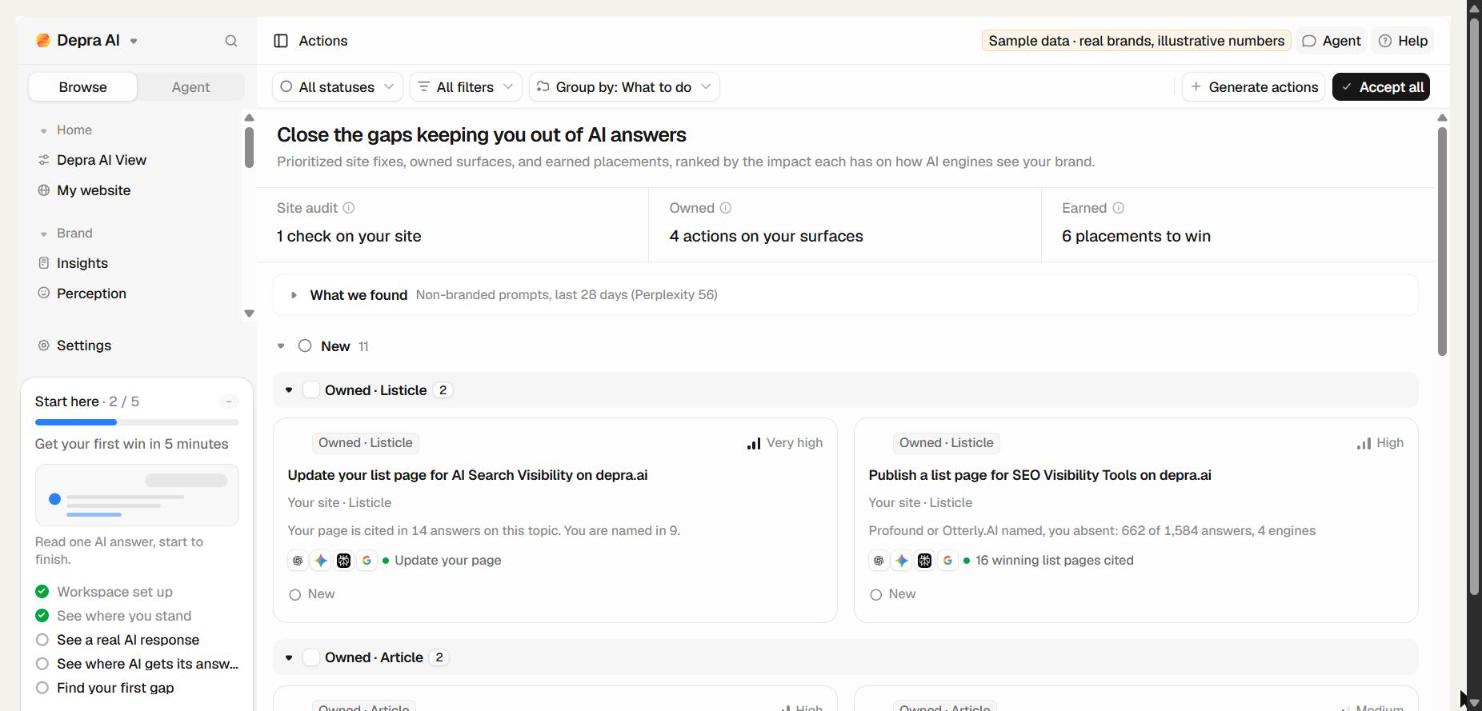Click the Gemini engine icon on Update your list page card
Image resolution: width=1482 pixels, height=711 pixels.
321,561
